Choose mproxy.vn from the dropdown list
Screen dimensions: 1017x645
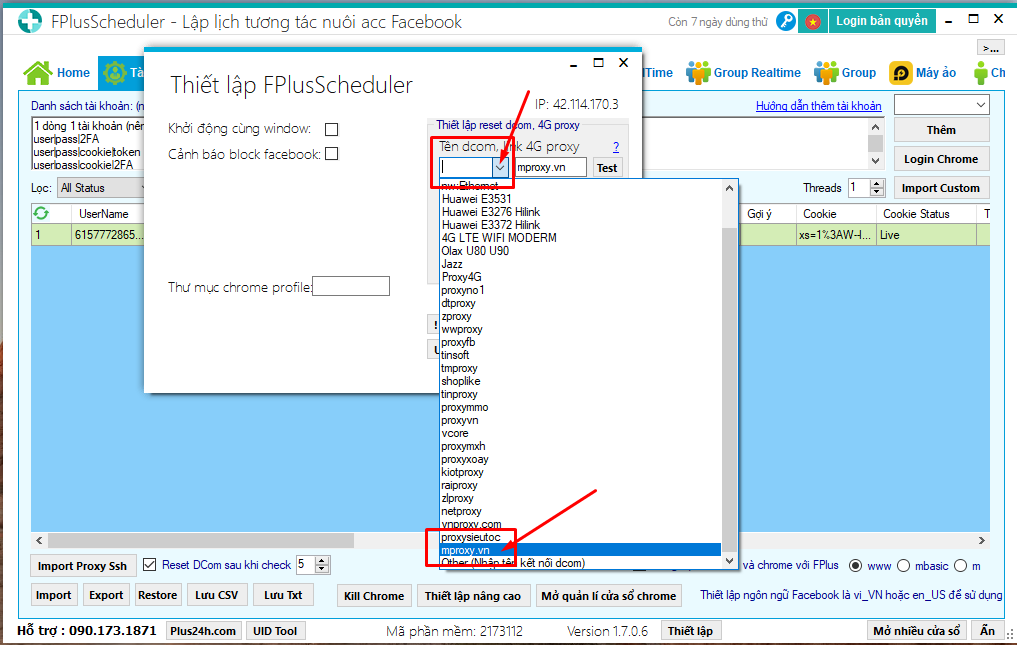click(580, 550)
